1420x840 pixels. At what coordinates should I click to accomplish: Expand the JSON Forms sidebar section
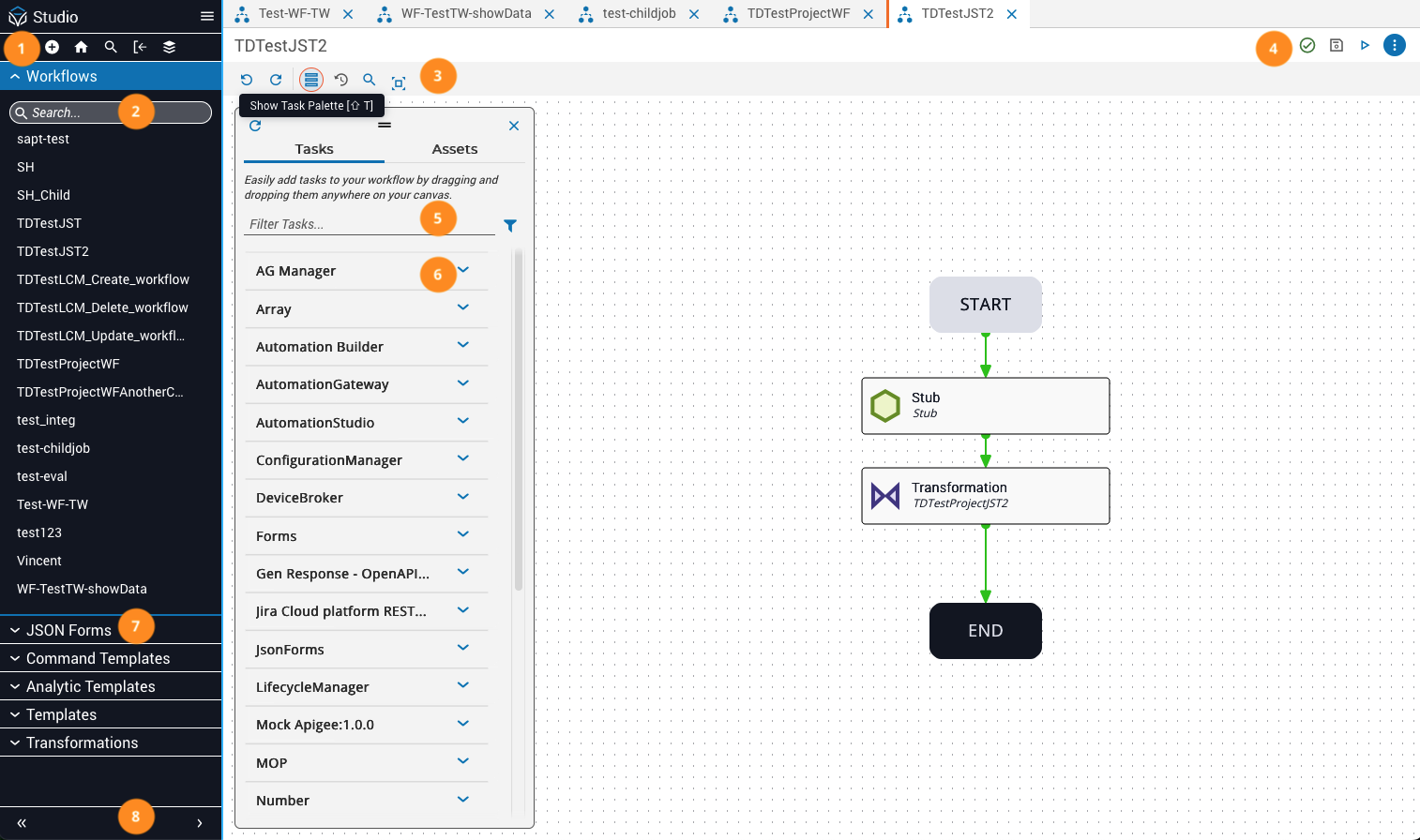coord(68,630)
